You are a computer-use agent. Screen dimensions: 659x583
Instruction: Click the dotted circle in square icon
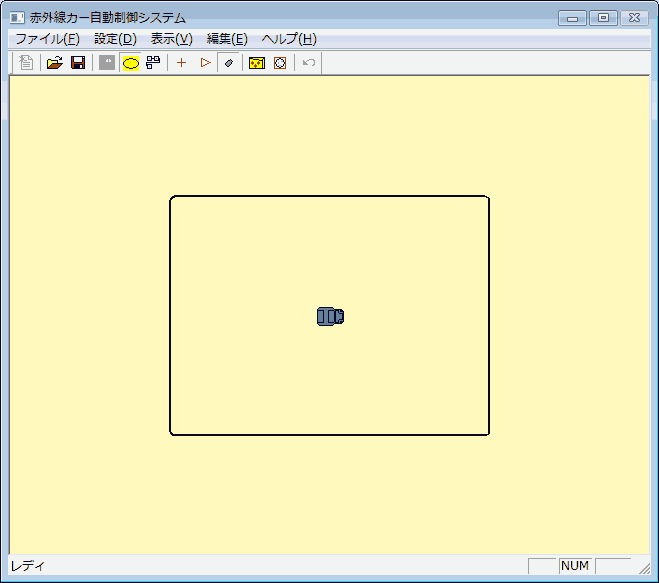point(280,63)
